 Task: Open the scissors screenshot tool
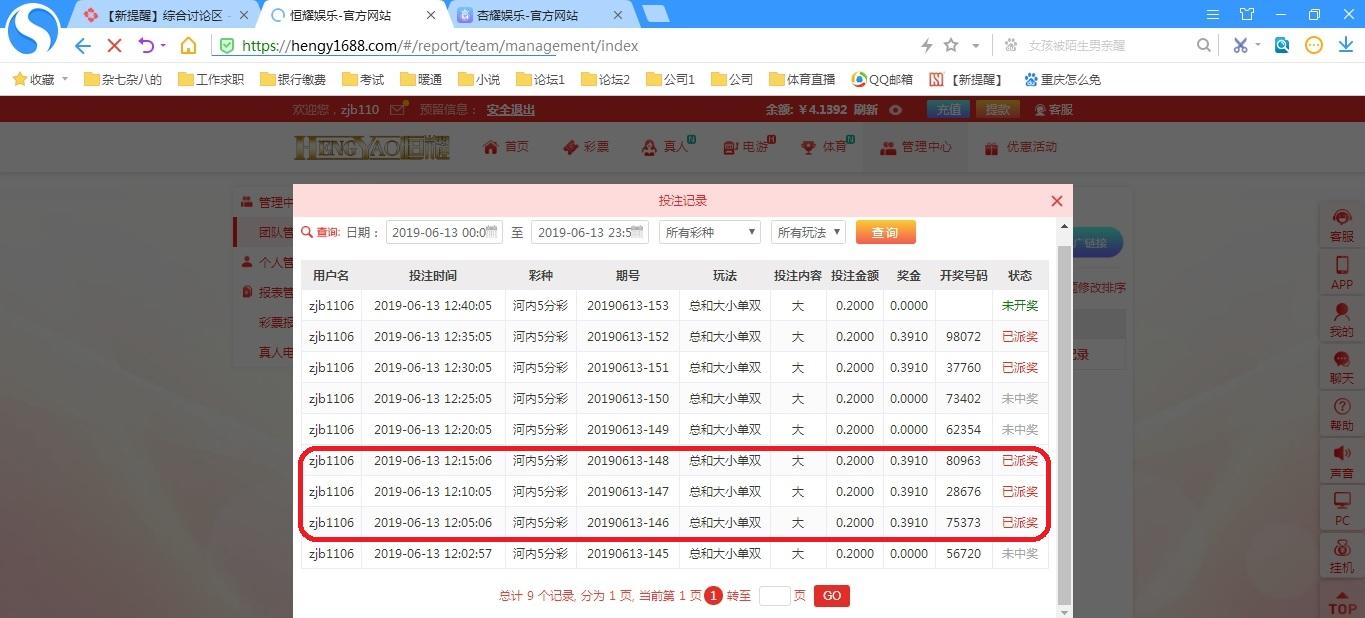(x=1240, y=45)
